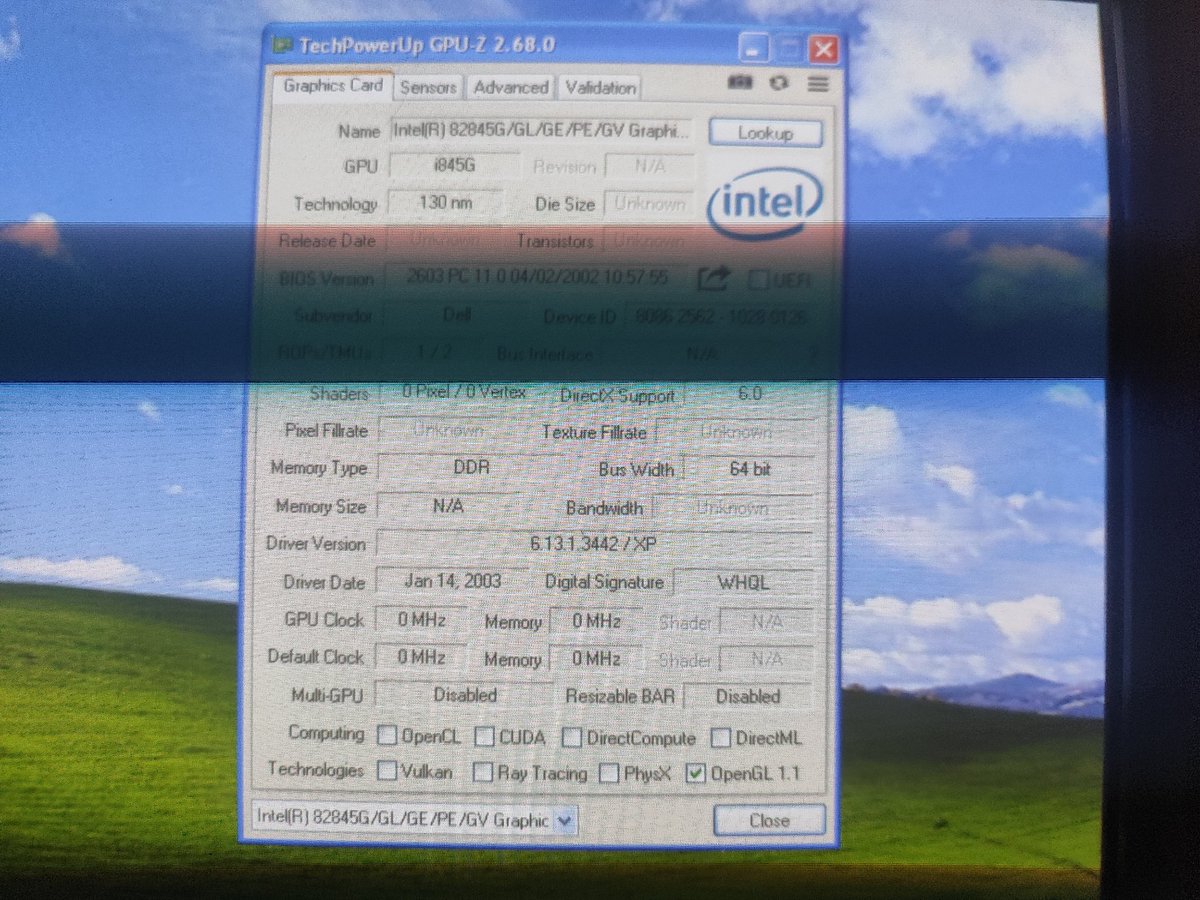1200x900 pixels.
Task: Click the Bus Width 64 bit field
Action: pos(750,469)
